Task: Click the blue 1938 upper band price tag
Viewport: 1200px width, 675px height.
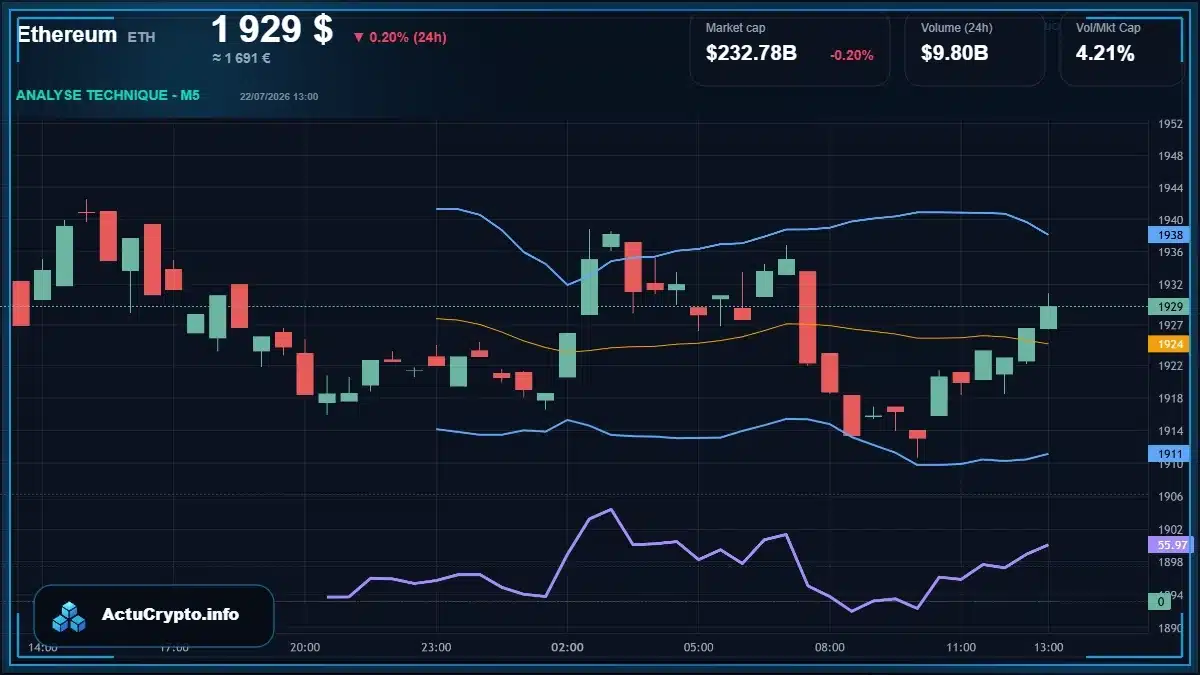Action: tap(1168, 235)
